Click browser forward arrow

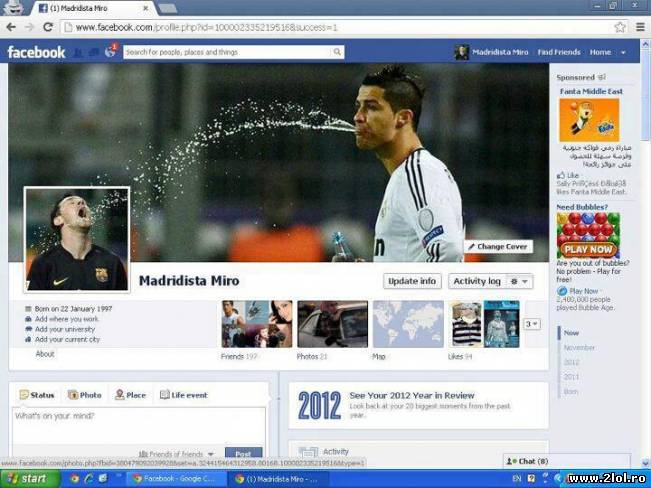pyautogui.click(x=29, y=27)
